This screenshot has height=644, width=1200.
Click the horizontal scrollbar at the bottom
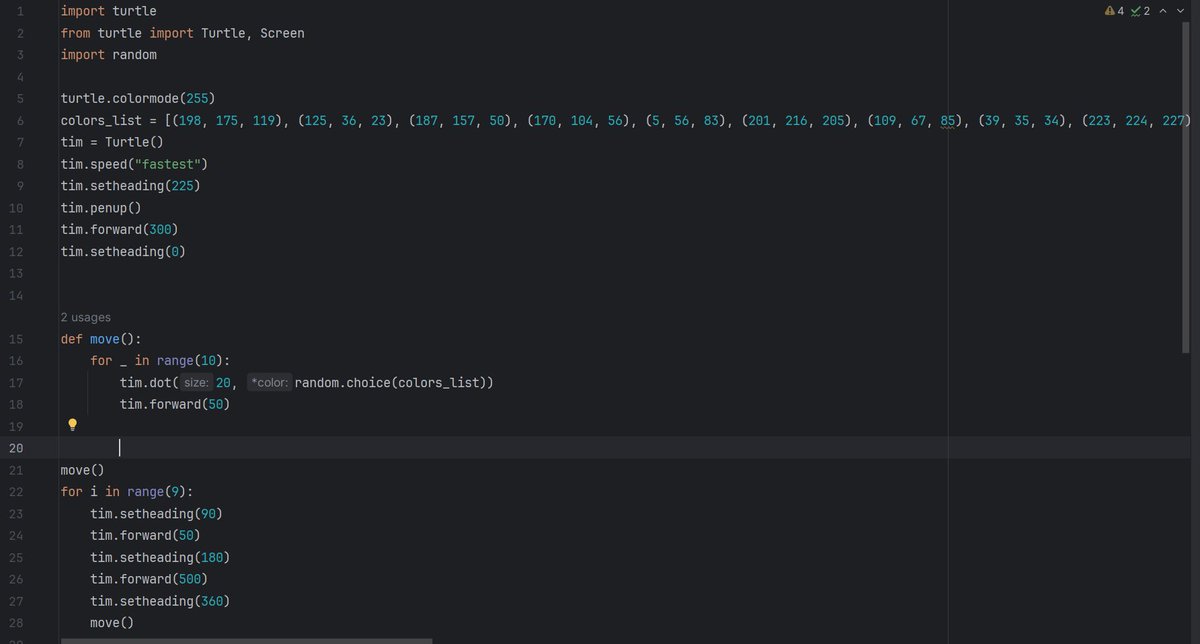(x=246, y=641)
